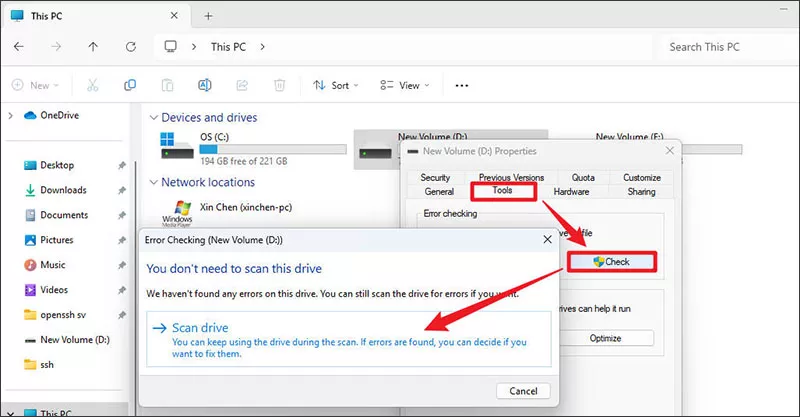Click the Optimize button
This screenshot has width=800, height=417.
[605, 338]
